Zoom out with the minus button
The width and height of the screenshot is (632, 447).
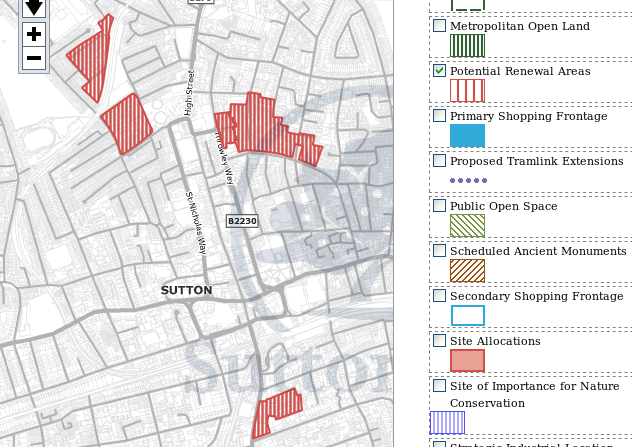(34, 58)
